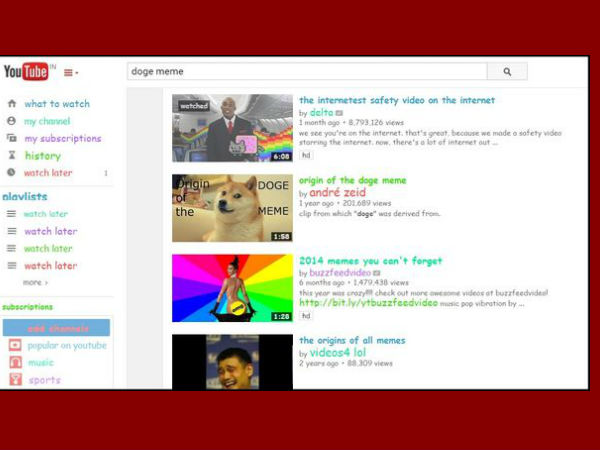The image size is (600, 450).
Task: Focus the search field containing 'doge meme'
Action: tap(307, 72)
